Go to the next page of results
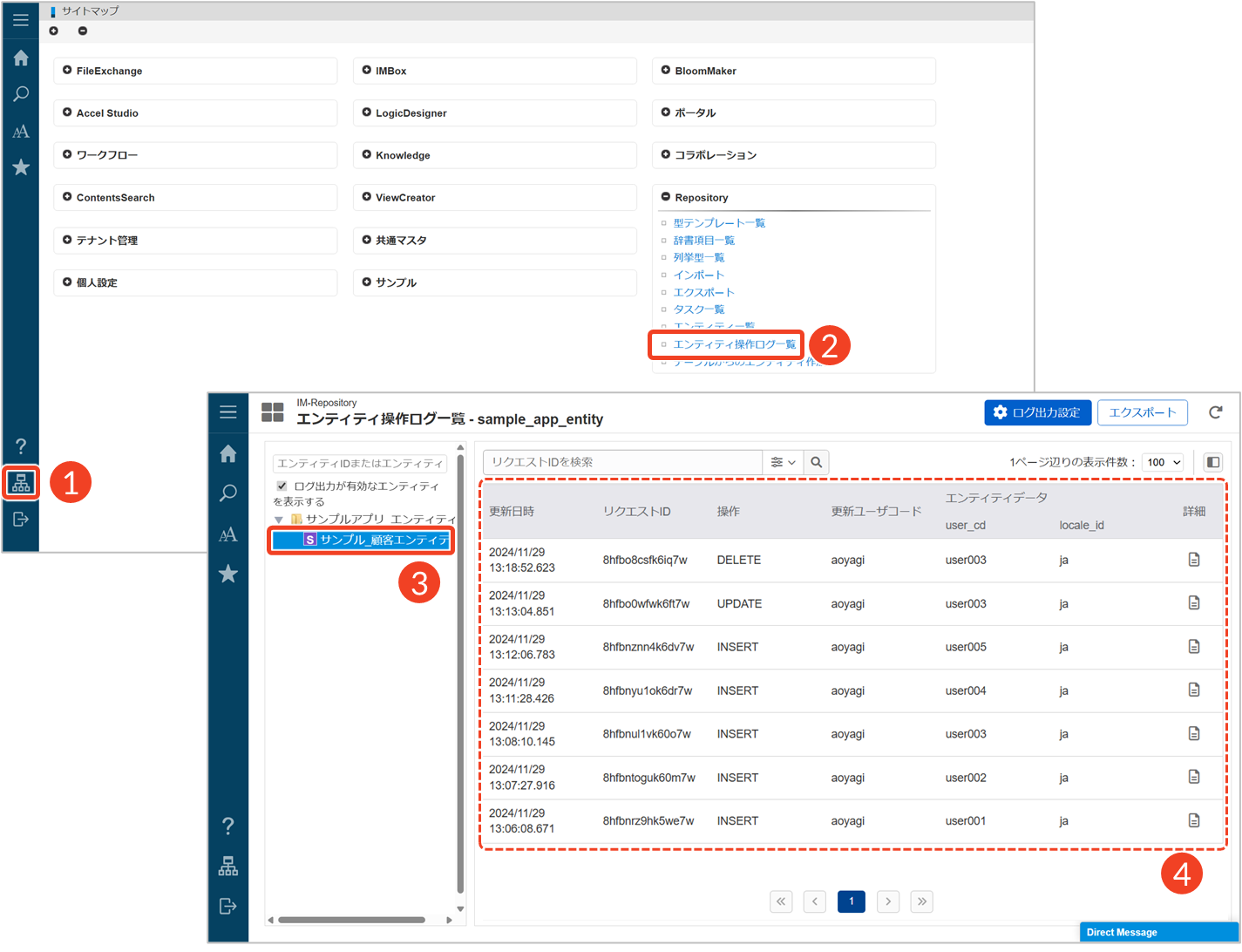 887,901
